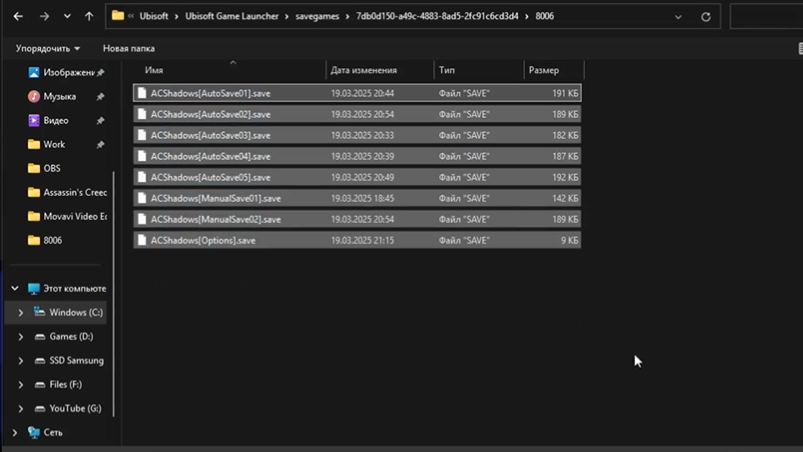Select the ACShadows[Options].save file
Image resolution: width=803 pixels, height=452 pixels.
click(x=203, y=240)
